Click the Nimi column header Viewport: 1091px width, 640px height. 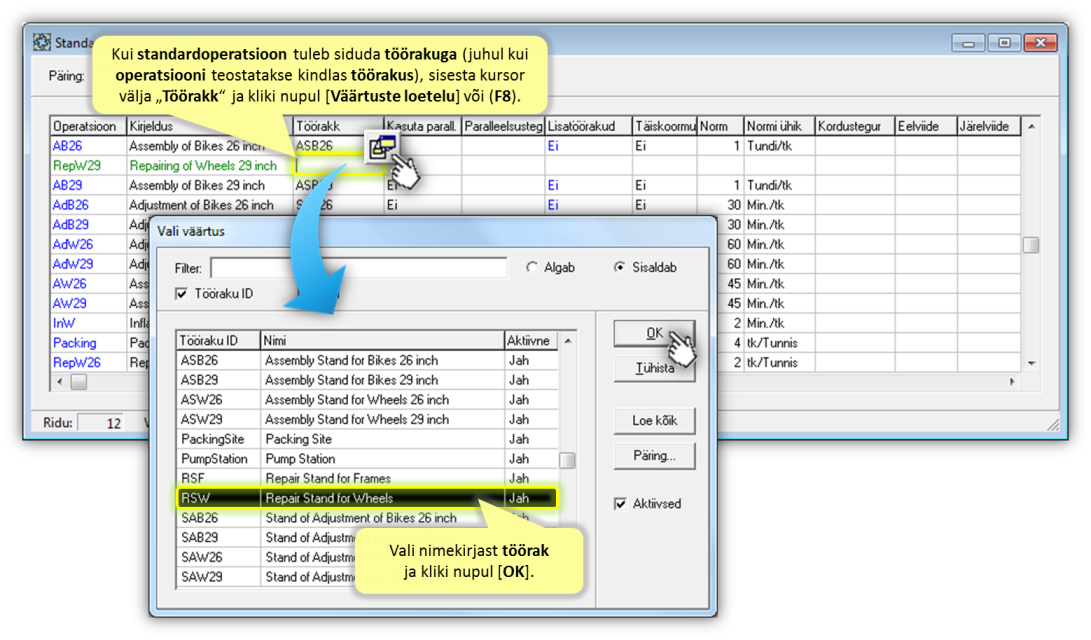[381, 340]
